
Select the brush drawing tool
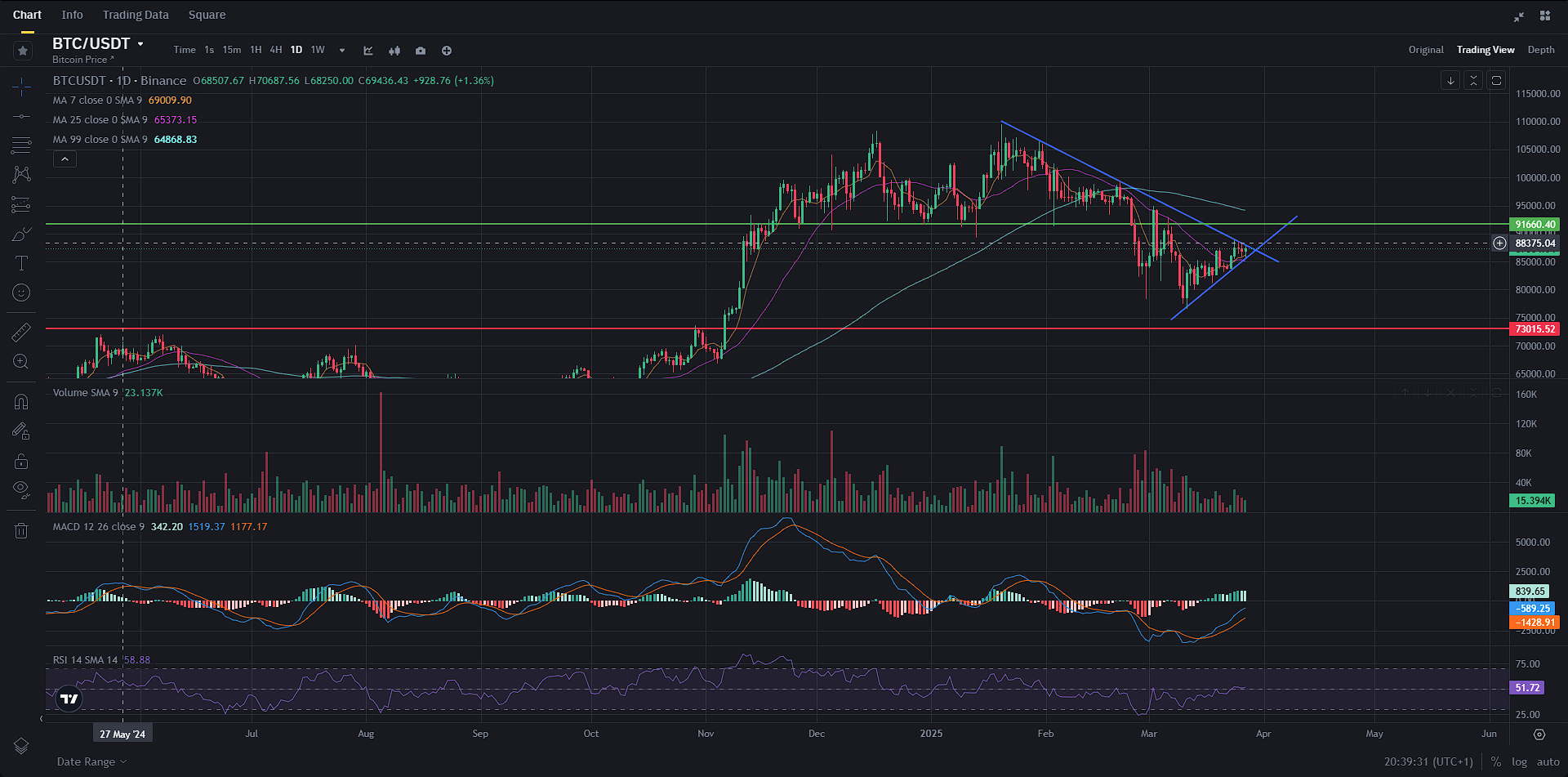coord(22,235)
